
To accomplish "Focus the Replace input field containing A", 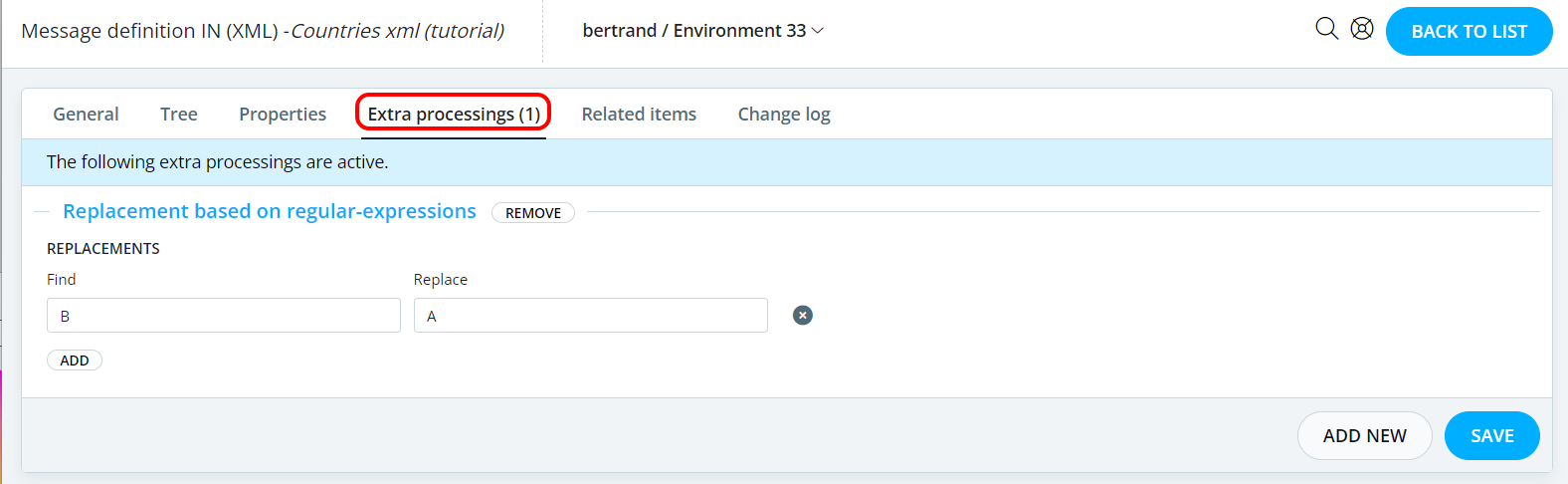I will (591, 316).
